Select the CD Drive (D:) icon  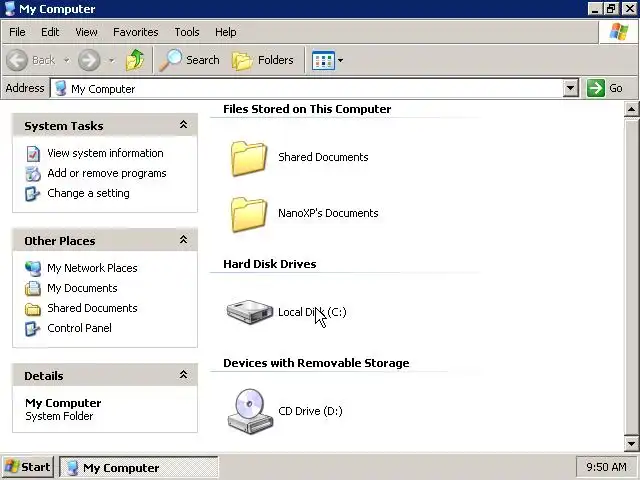[x=249, y=411]
